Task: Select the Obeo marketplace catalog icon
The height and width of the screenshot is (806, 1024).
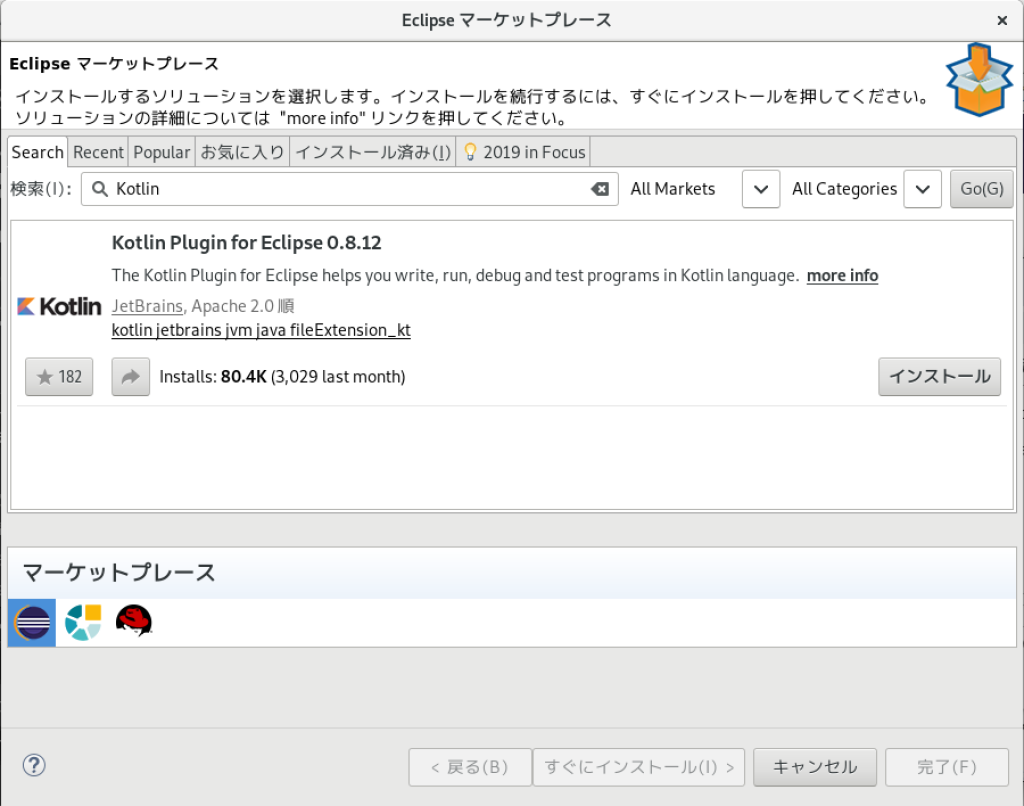Action: pyautogui.click(x=83, y=622)
